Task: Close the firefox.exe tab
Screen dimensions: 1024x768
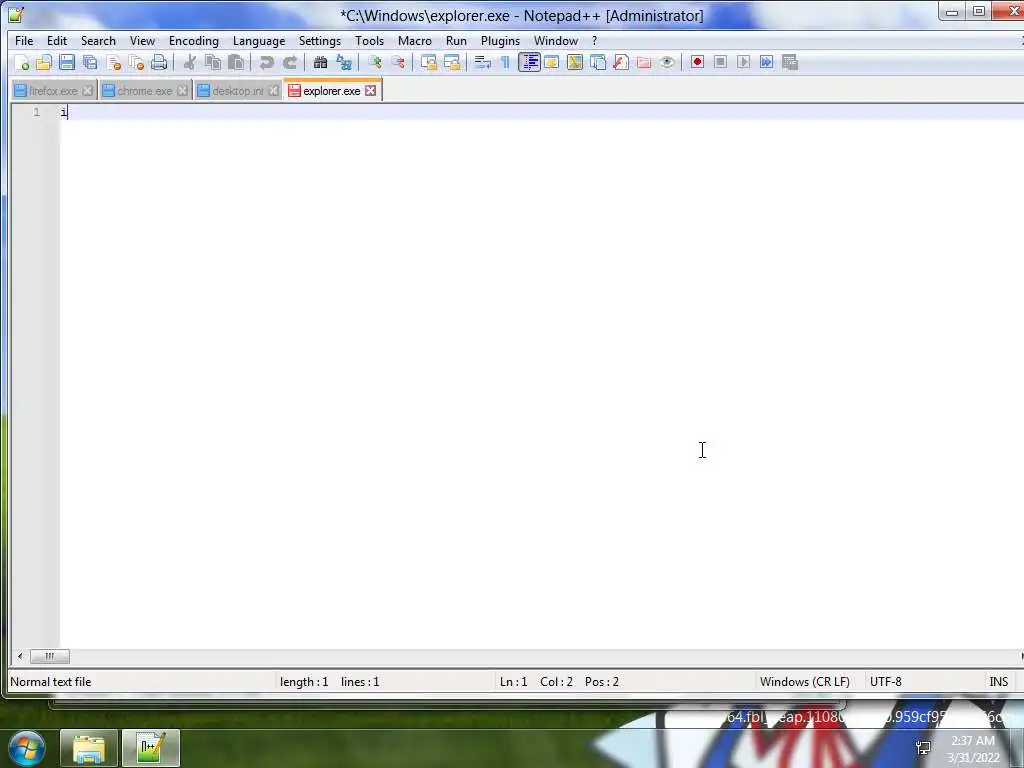Action: coord(87,91)
